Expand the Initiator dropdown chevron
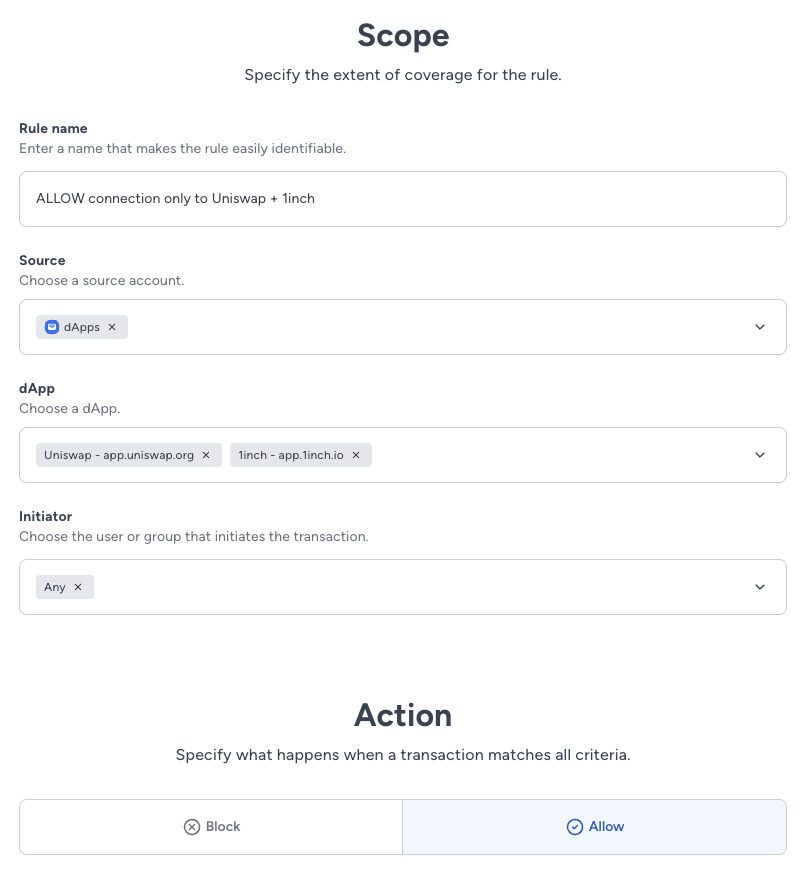 click(760, 587)
